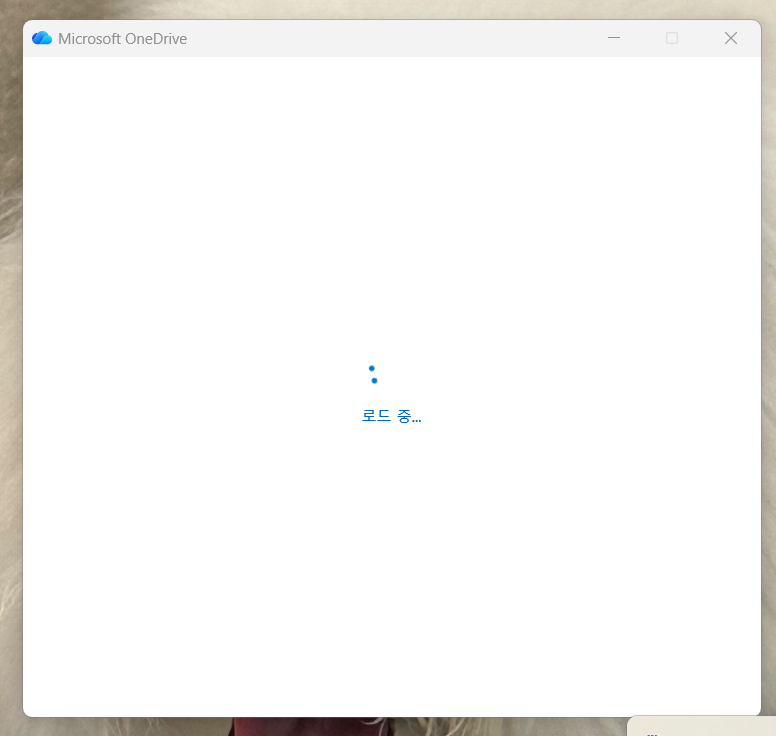Click the Microsoft OneDrive title text
Screen dimensions: 776x736
[x=122, y=39]
